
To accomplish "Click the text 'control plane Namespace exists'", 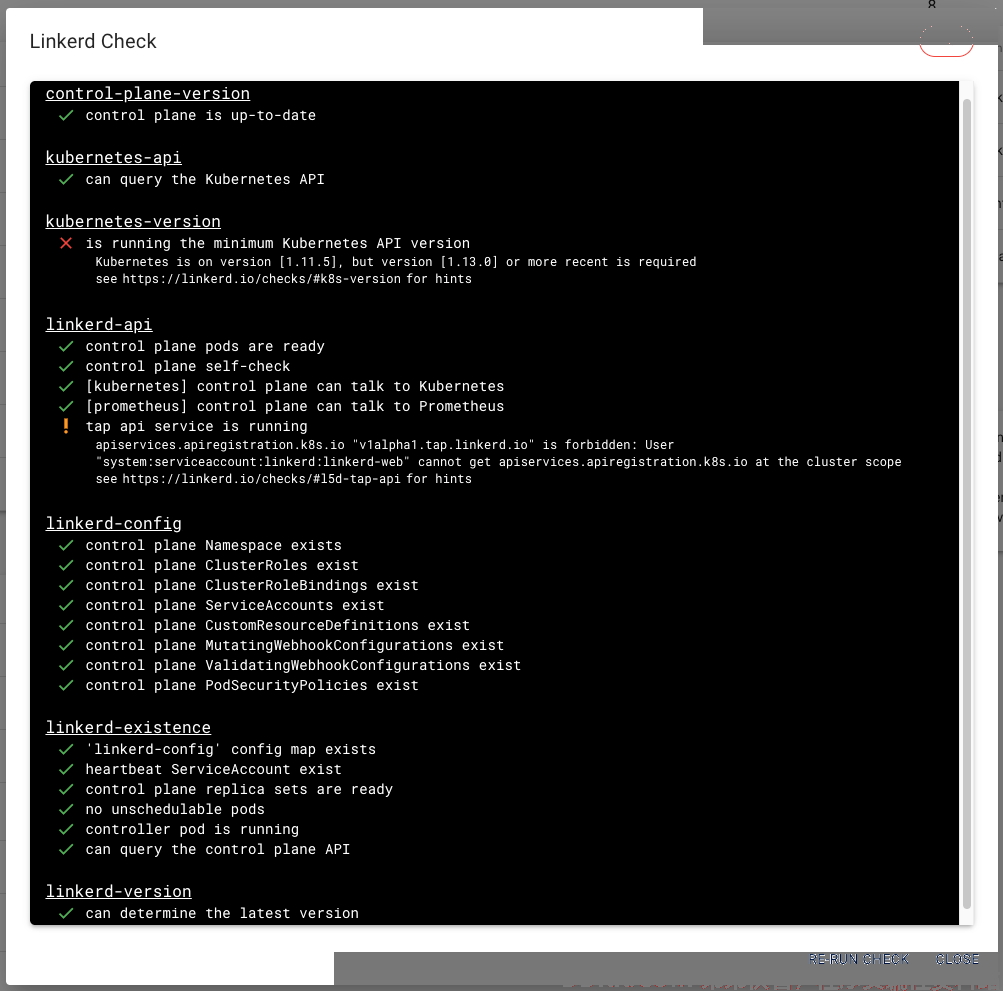I will coord(214,546).
